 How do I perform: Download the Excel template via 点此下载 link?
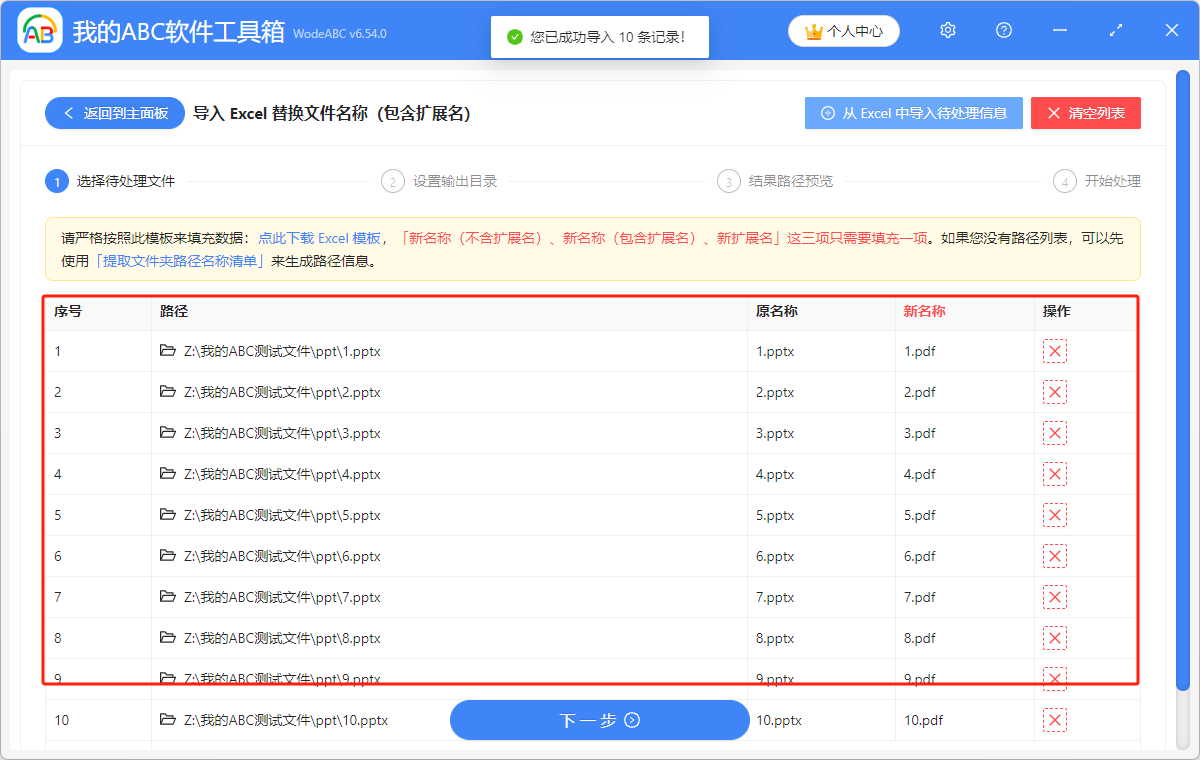coord(319,239)
